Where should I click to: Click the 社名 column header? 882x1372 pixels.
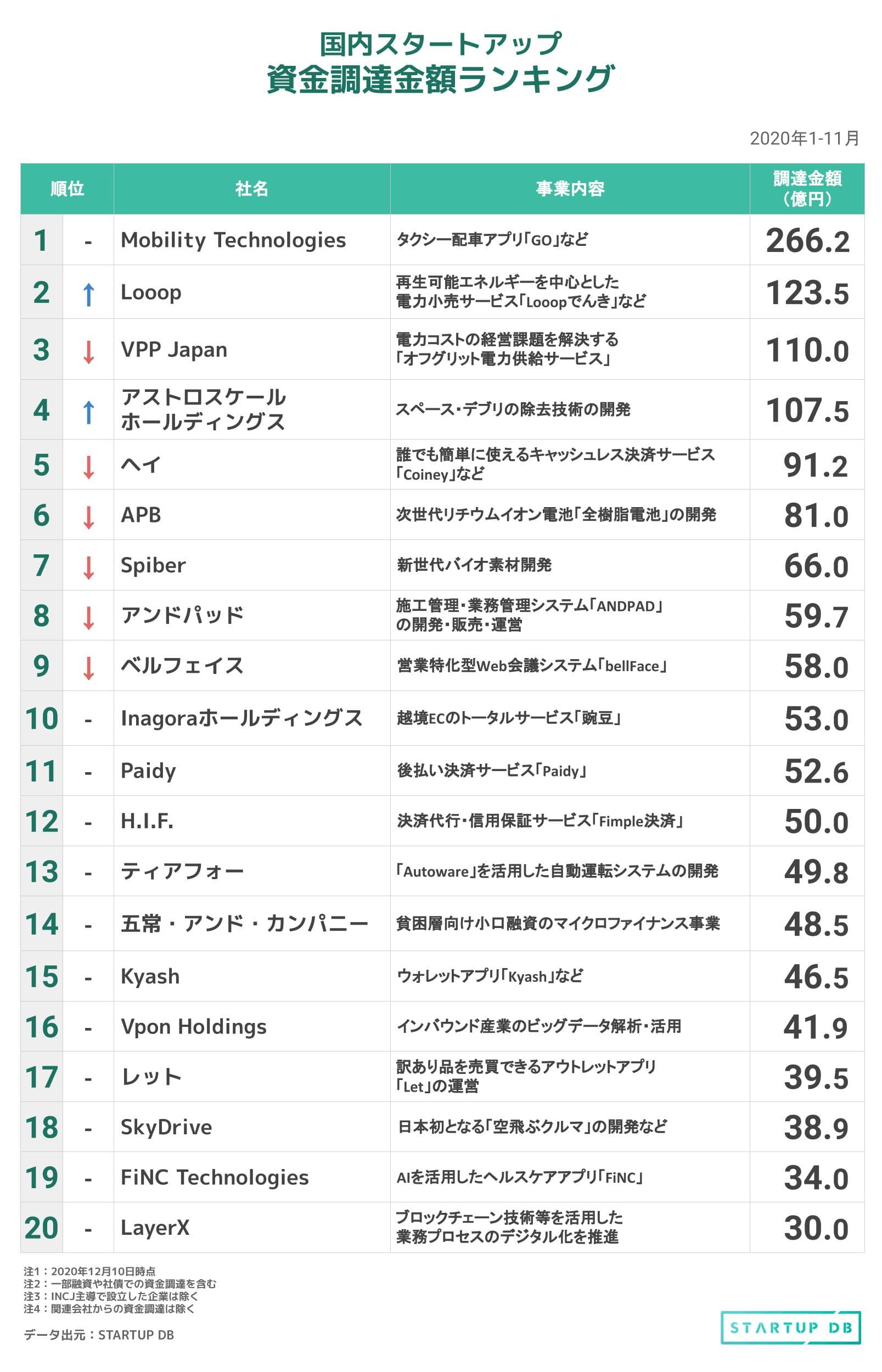tap(251, 188)
